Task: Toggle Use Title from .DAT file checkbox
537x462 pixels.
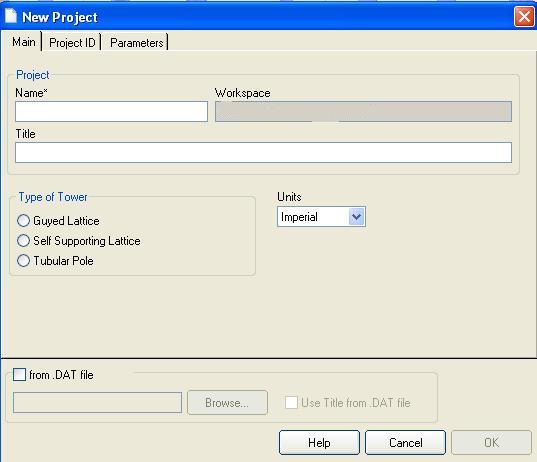Action: 291,402
